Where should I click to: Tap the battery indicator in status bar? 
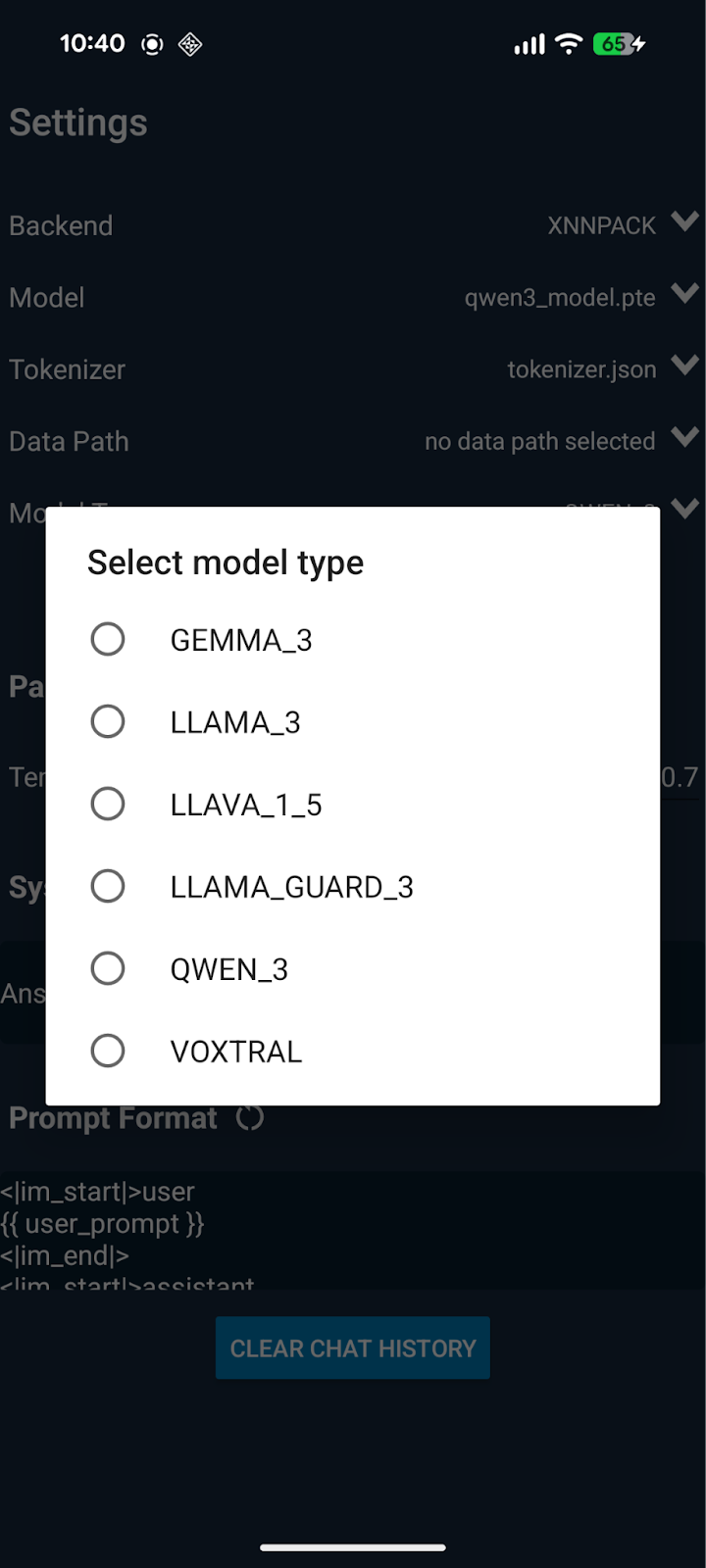[x=619, y=44]
